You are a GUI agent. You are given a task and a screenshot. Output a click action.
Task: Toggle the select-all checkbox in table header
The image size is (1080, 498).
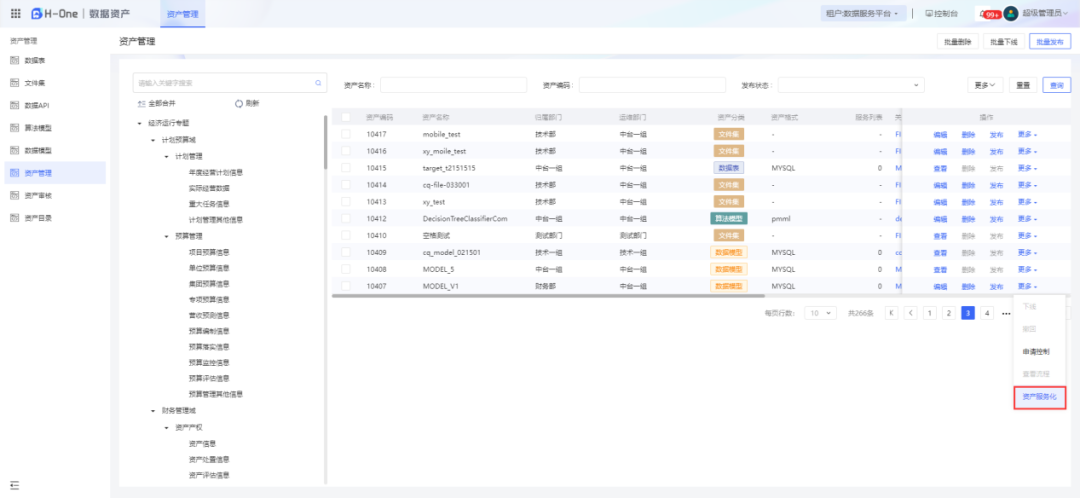tap(346, 117)
